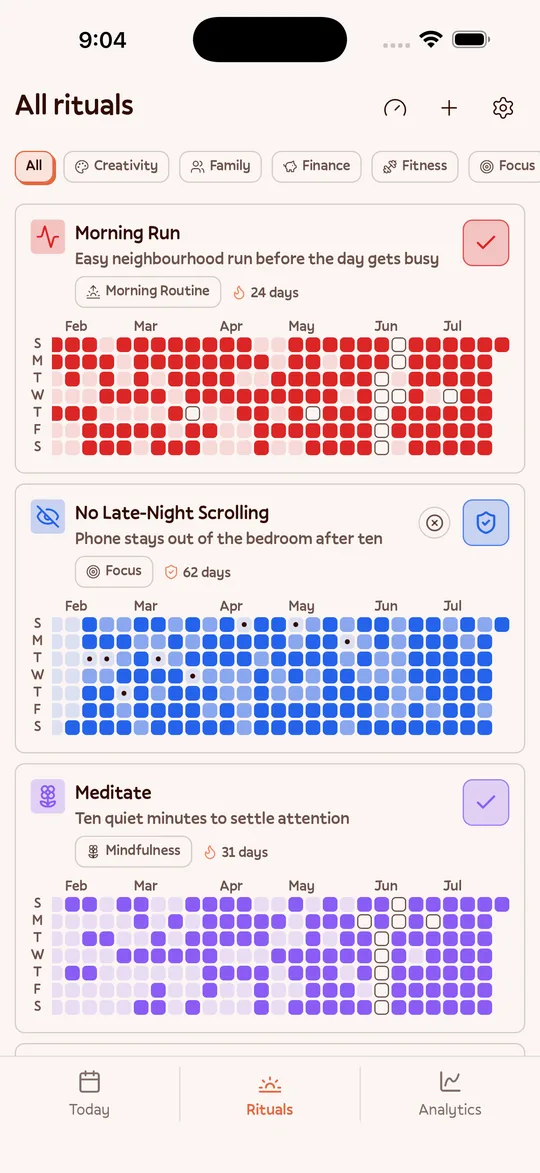Toggle Meditate completion checkmark
Viewport: 540px width, 1173px height.
[x=486, y=803]
